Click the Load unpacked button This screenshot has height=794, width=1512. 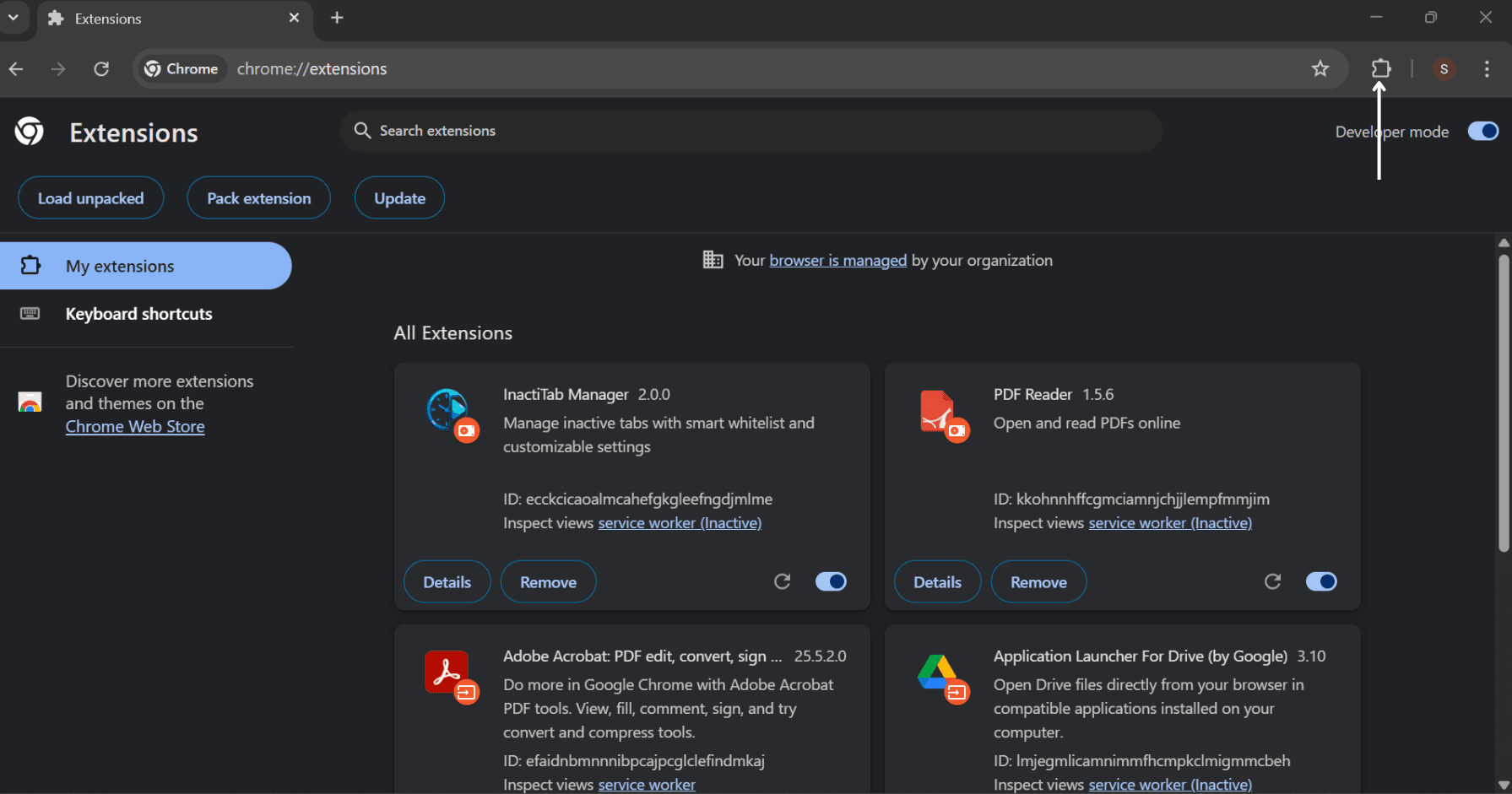tap(91, 198)
